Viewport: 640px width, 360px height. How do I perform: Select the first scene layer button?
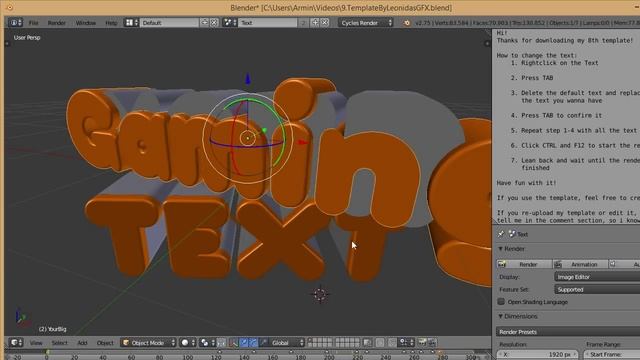coord(310,340)
